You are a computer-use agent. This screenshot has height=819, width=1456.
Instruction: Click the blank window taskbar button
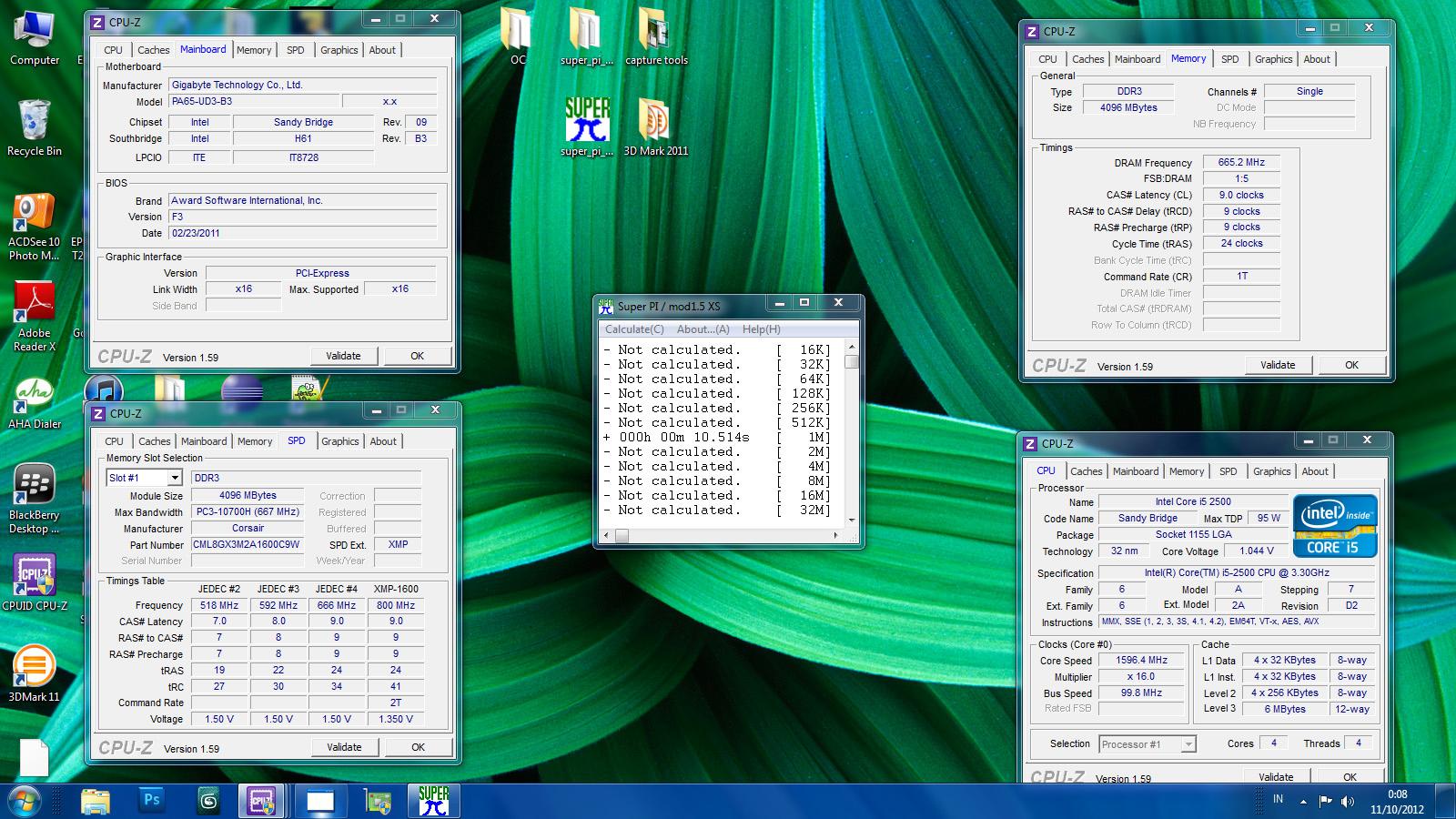pyautogui.click(x=319, y=801)
